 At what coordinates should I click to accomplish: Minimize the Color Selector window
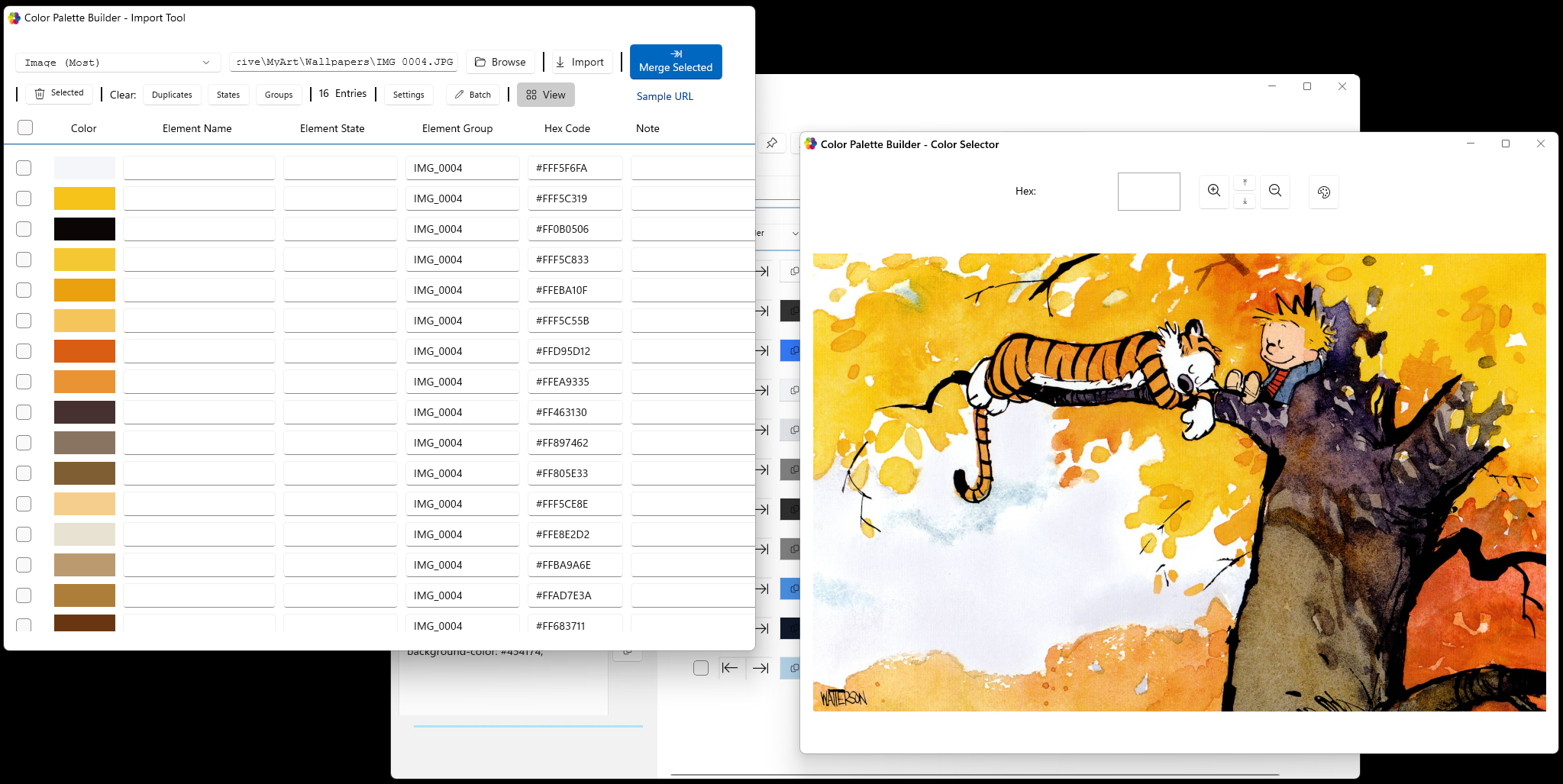click(x=1471, y=144)
